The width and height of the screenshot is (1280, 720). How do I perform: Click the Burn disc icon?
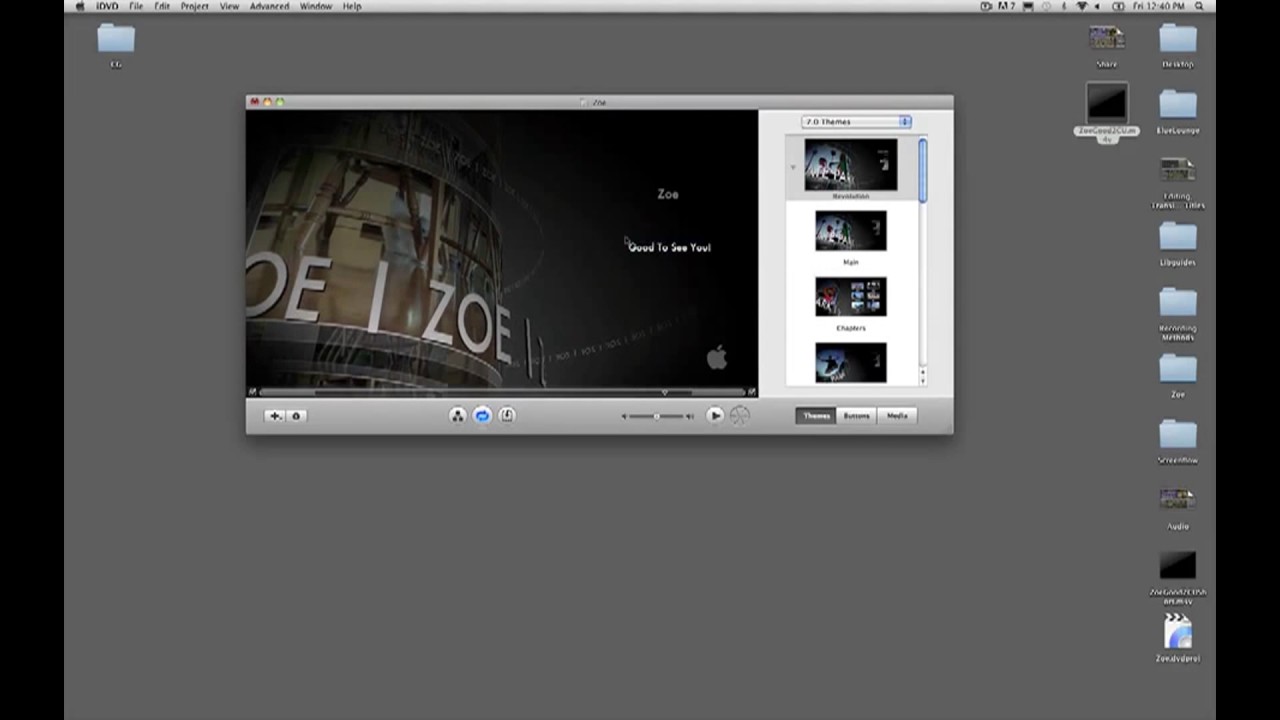coord(740,416)
